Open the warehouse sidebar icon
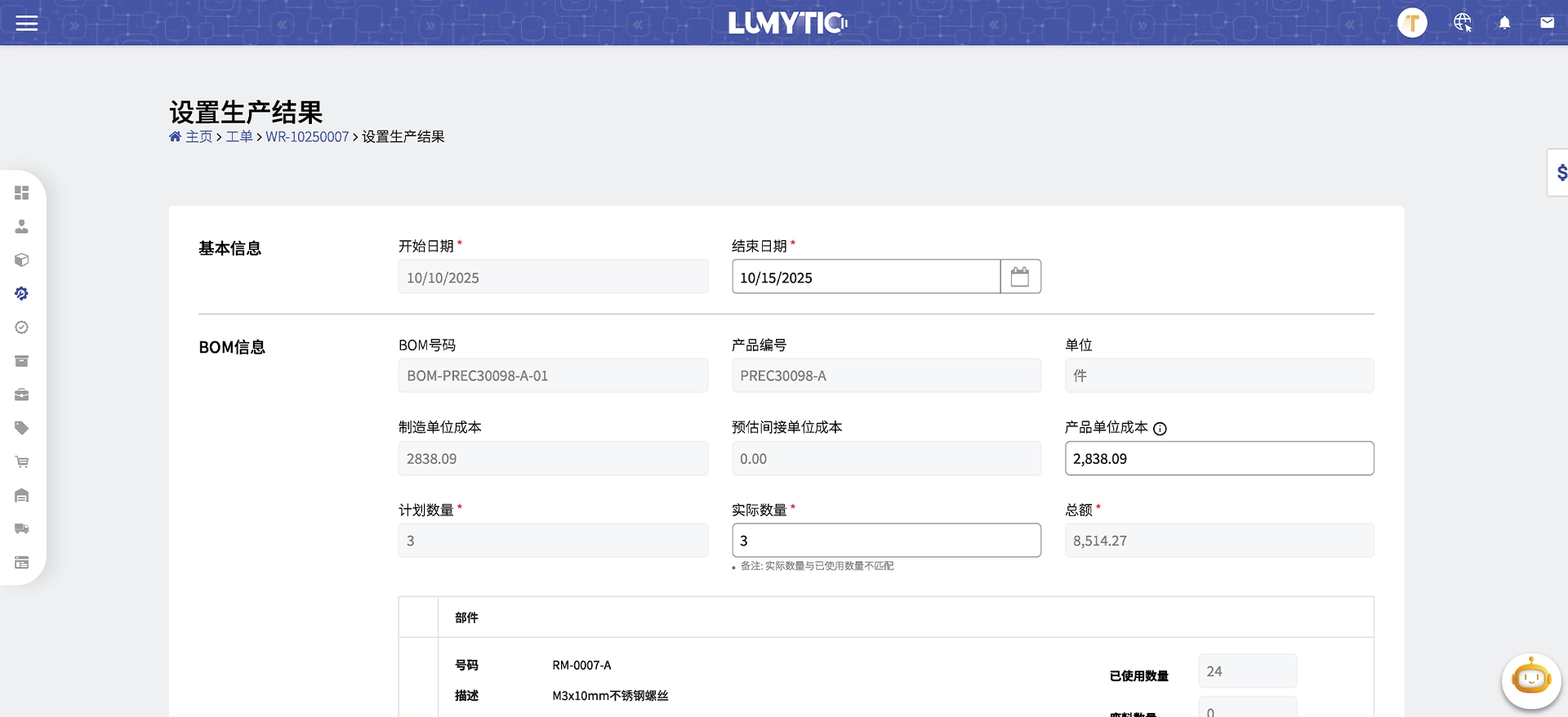This screenshot has width=1568, height=717. (22, 496)
